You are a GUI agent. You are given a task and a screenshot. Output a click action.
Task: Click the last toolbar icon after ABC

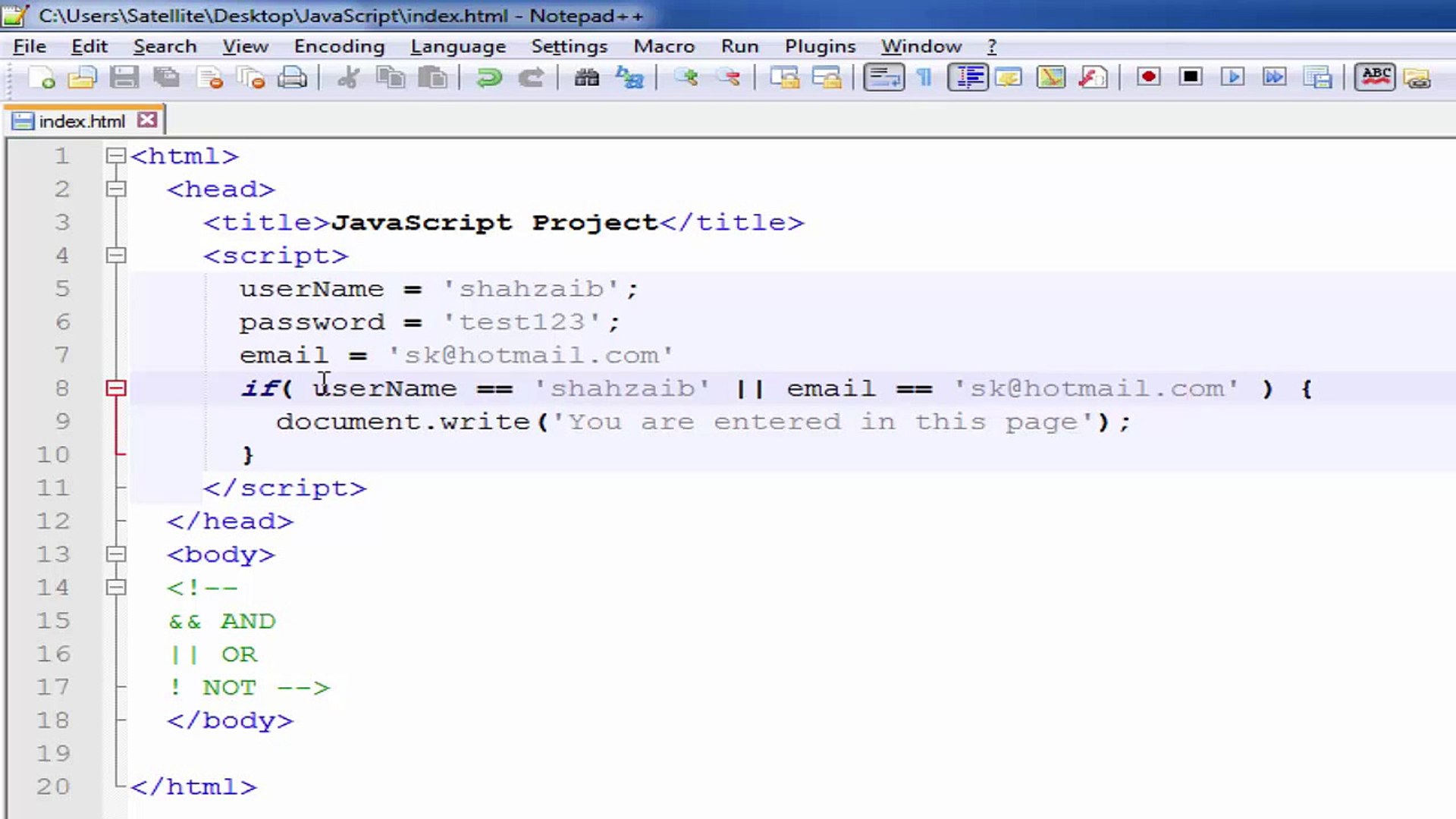1417,77
